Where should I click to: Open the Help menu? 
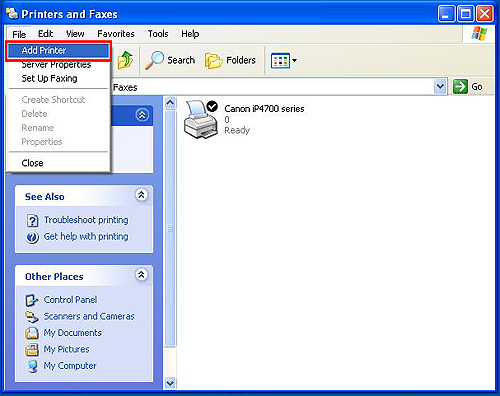coord(190,34)
